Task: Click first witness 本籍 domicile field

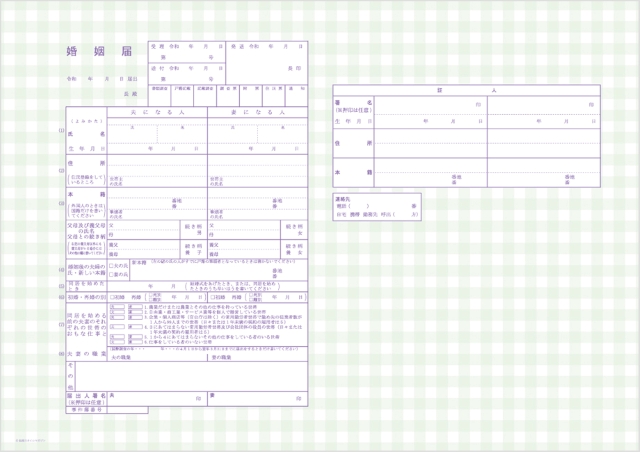Action: click(x=431, y=173)
